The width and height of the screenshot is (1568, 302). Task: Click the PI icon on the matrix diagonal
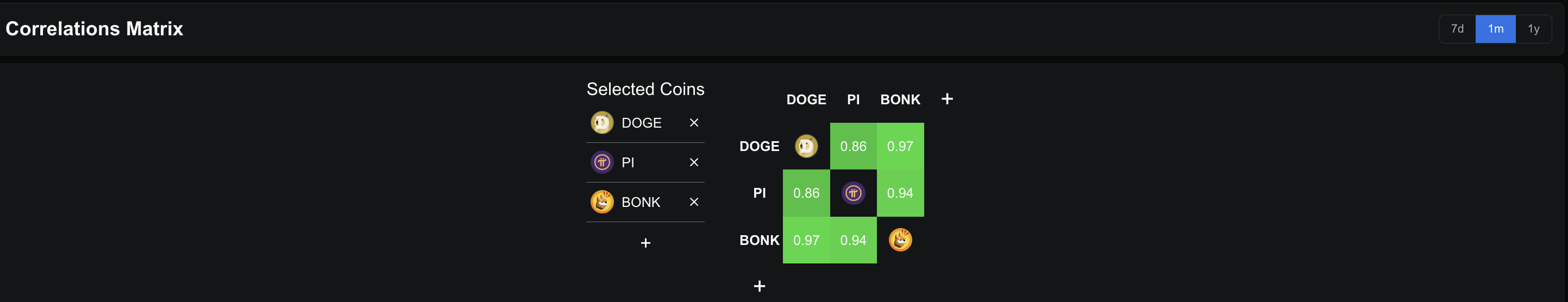(x=853, y=193)
